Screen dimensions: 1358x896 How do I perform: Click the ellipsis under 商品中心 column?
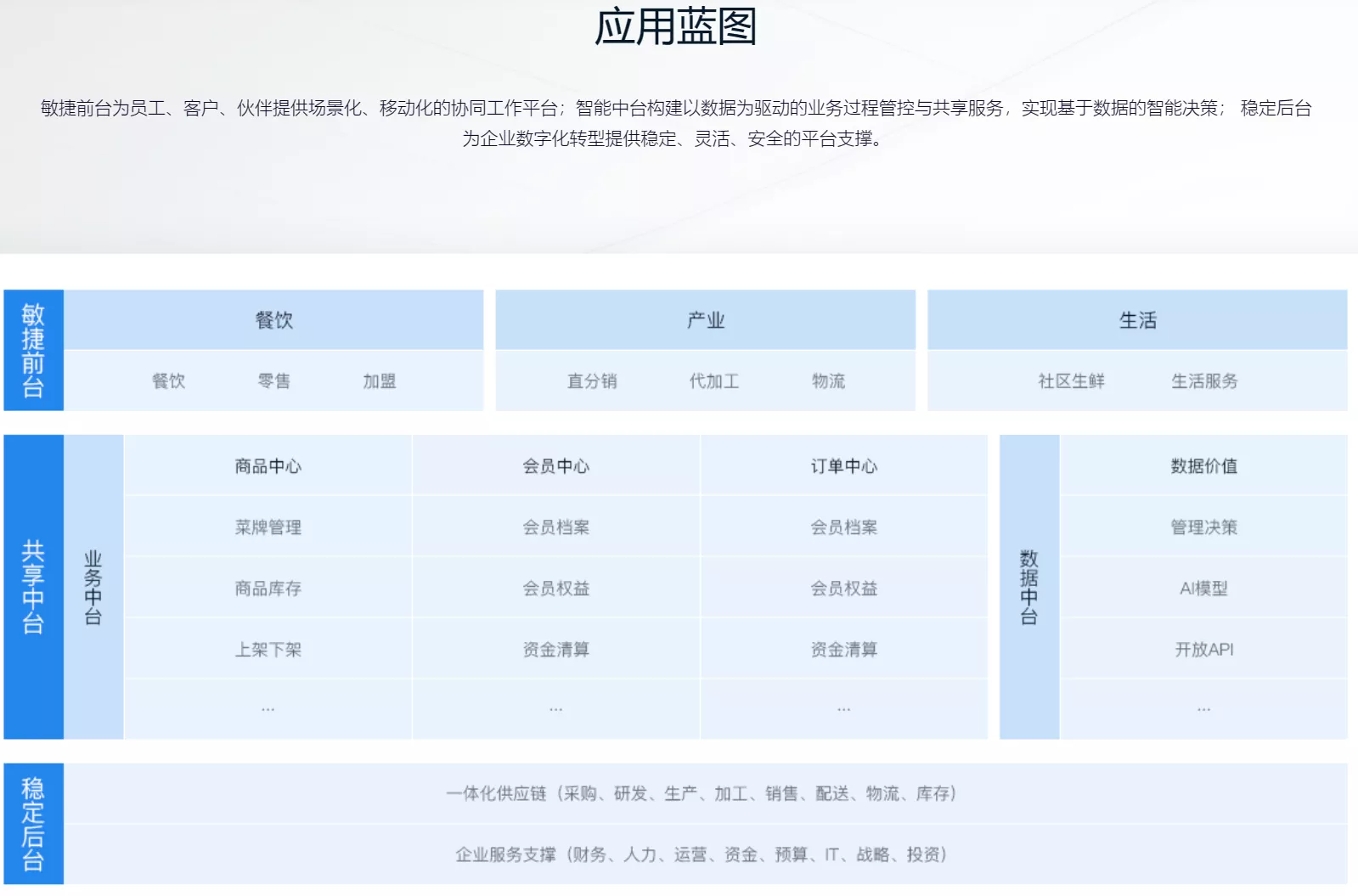268,709
